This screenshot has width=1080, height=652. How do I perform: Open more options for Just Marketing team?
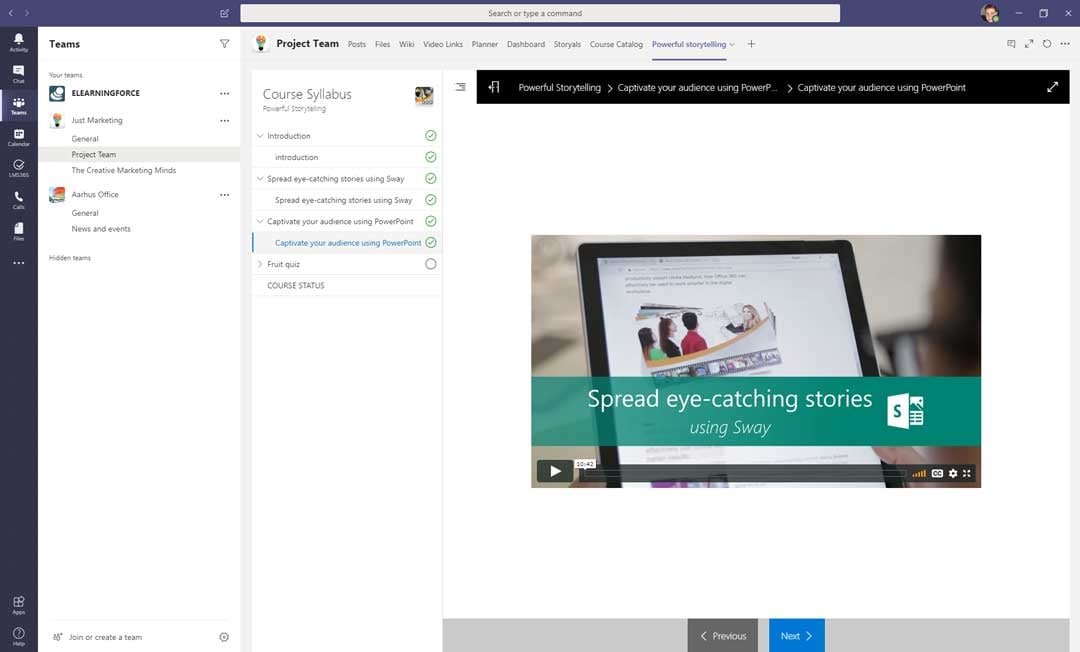click(225, 120)
